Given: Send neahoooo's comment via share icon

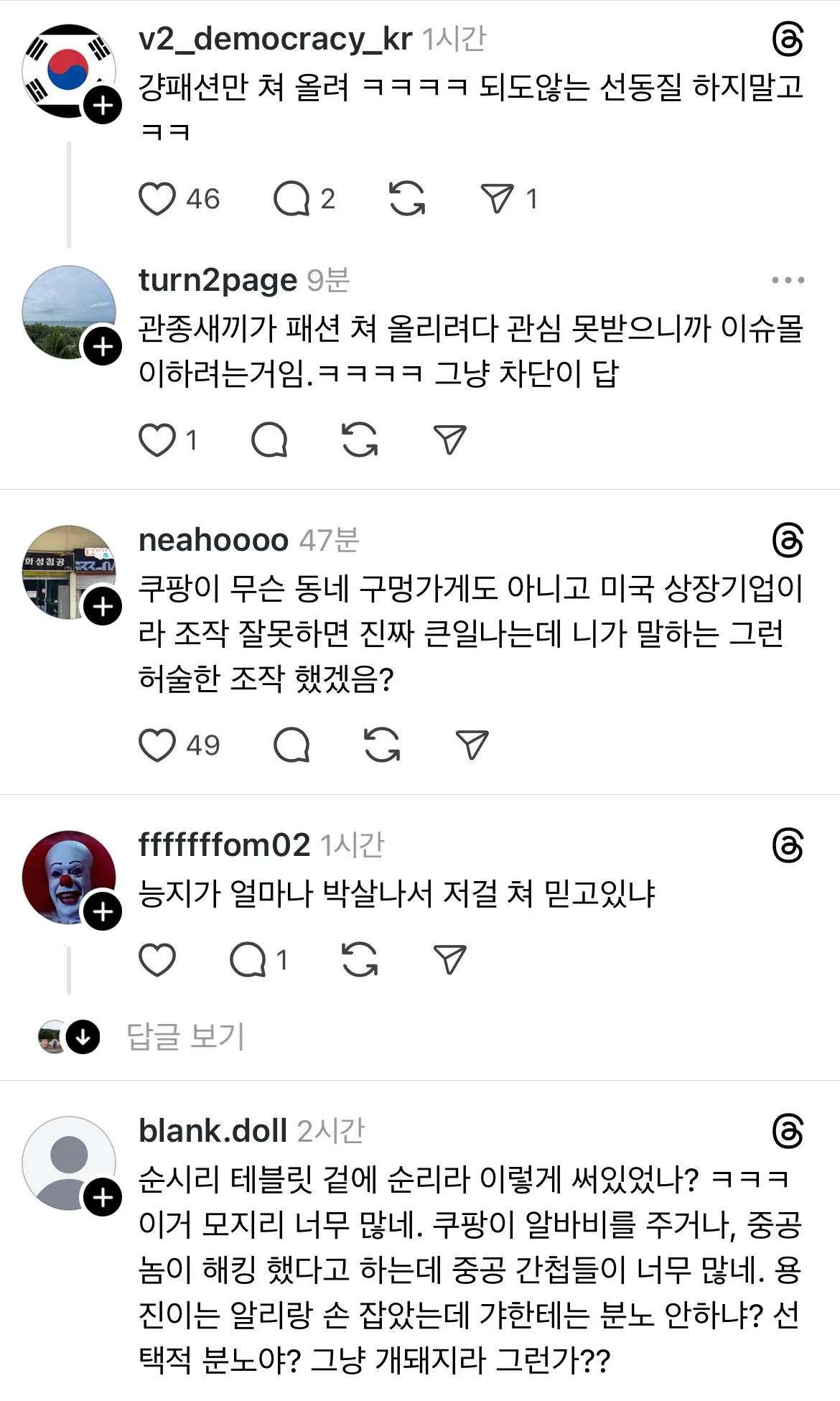Looking at the screenshot, I should coord(472,745).
